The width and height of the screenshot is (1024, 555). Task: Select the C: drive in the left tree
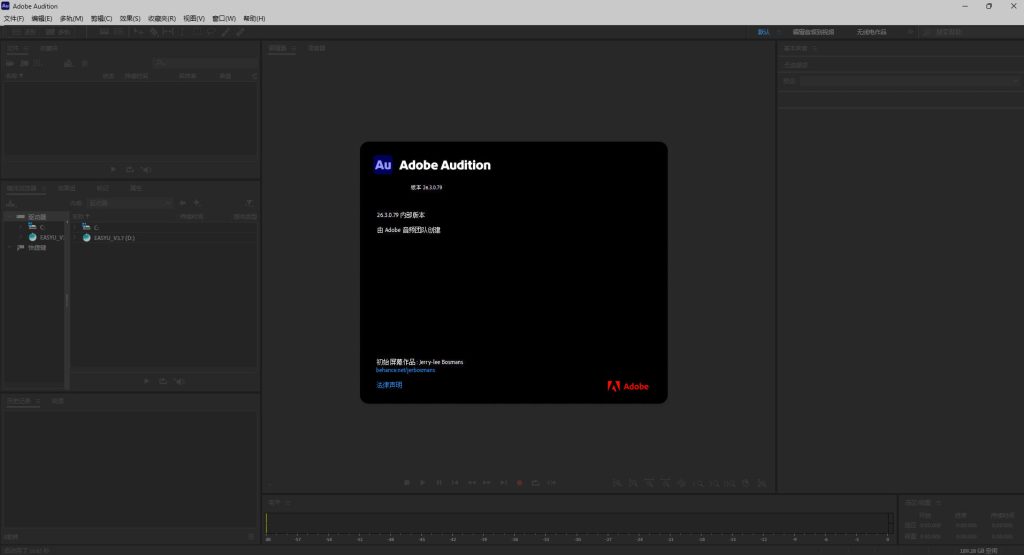click(x=37, y=227)
